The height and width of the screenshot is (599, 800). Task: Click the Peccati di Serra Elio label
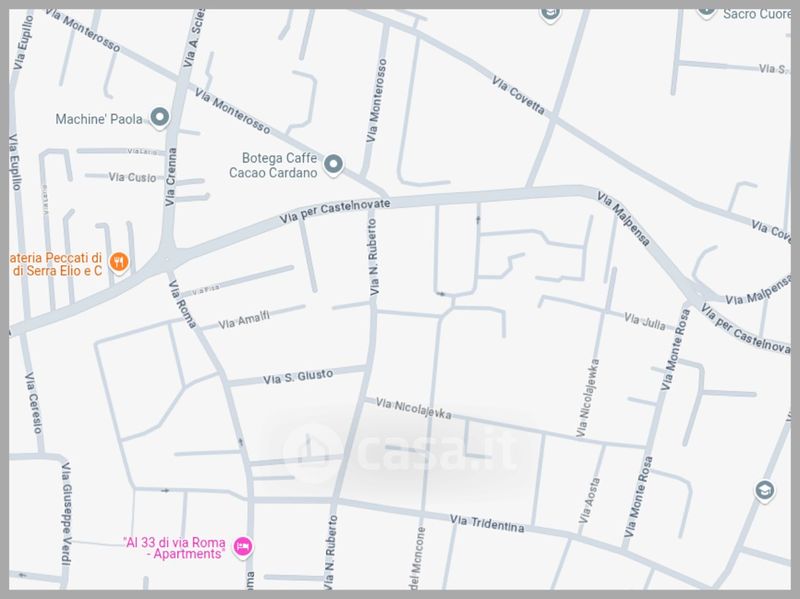pos(55,264)
